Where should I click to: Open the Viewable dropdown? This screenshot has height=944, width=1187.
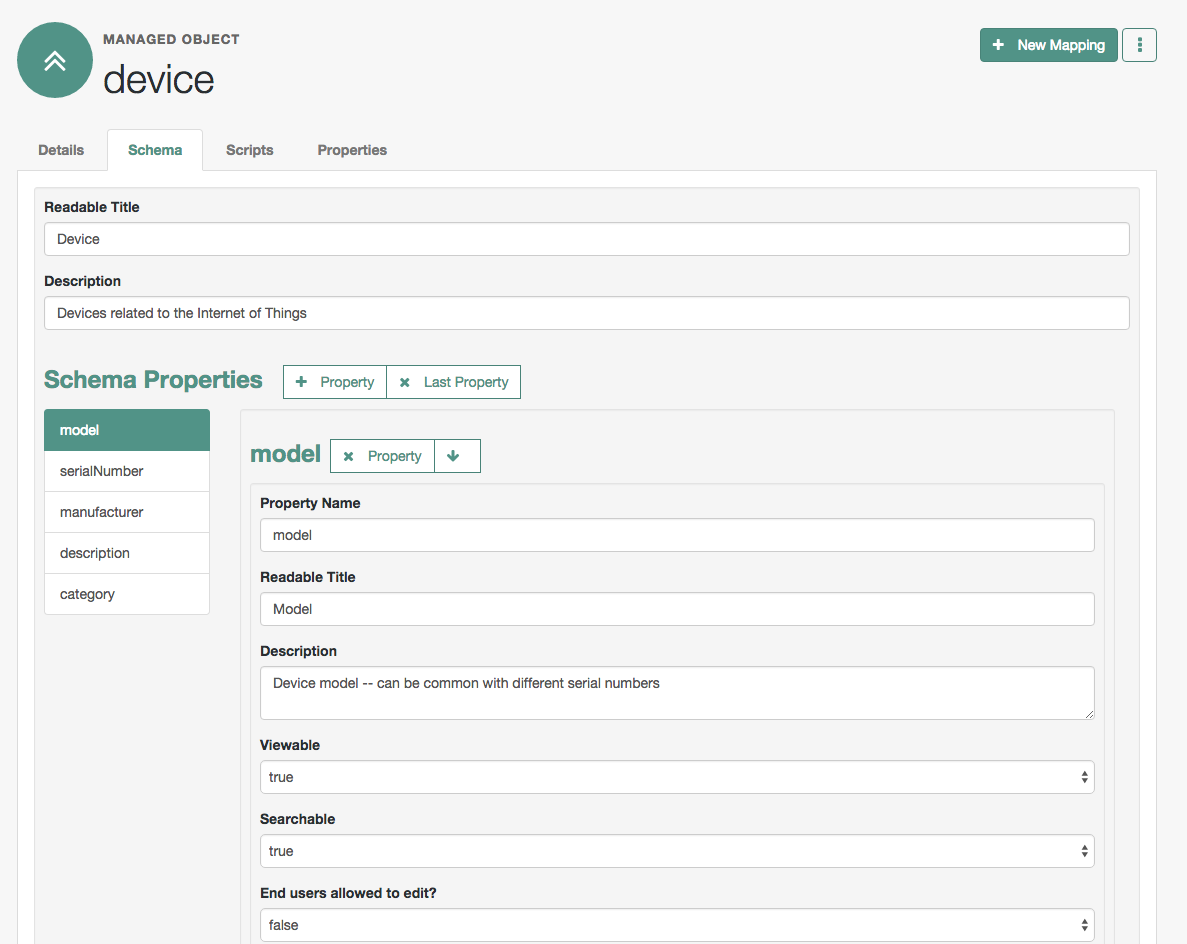click(677, 777)
